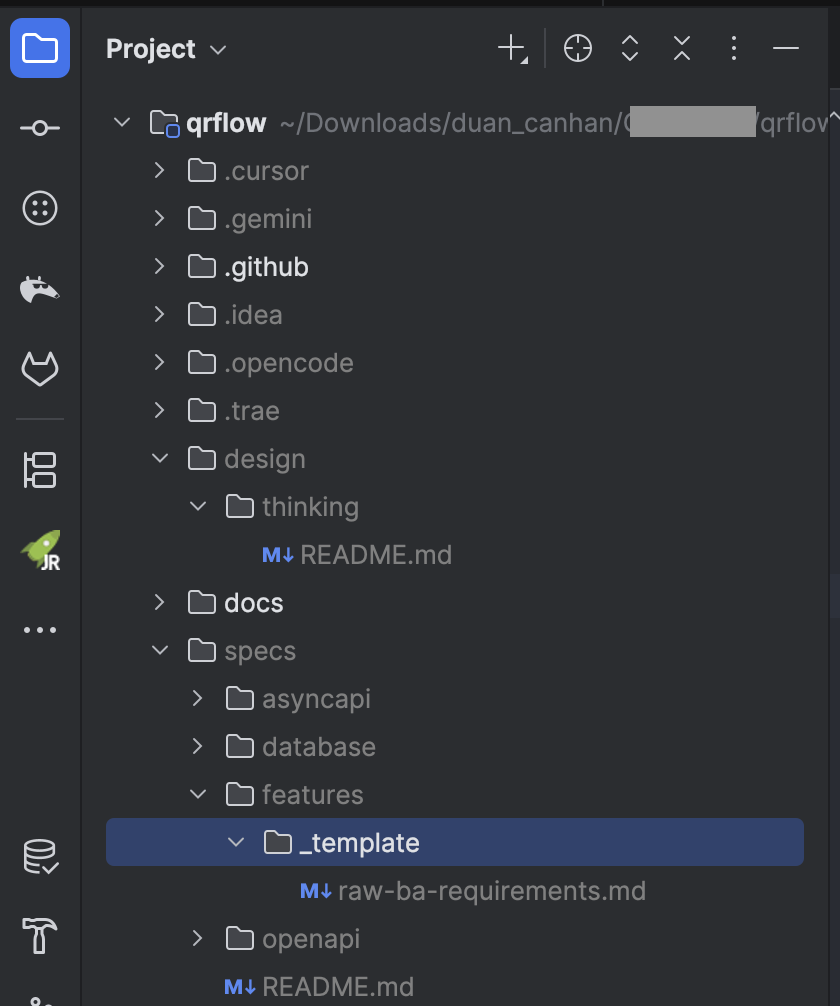Expand the docs folder

click(x=159, y=603)
